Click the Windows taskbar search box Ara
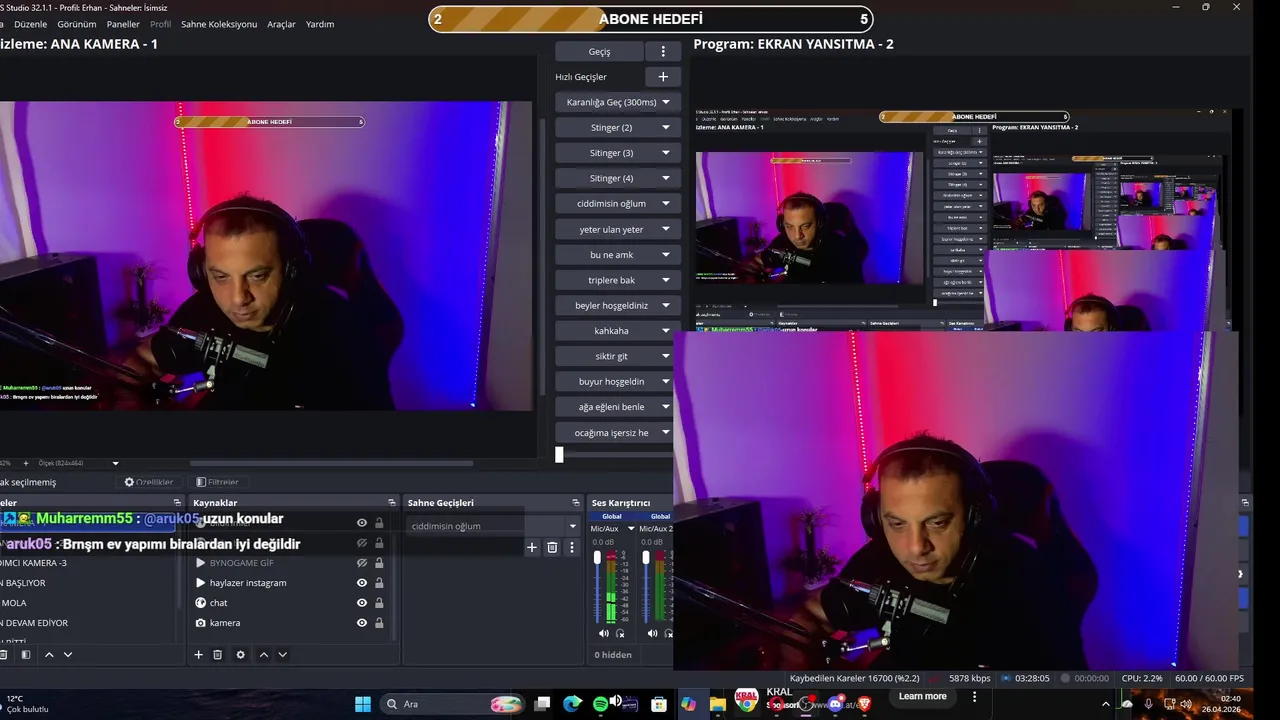This screenshot has height=720, width=1280. pos(452,704)
